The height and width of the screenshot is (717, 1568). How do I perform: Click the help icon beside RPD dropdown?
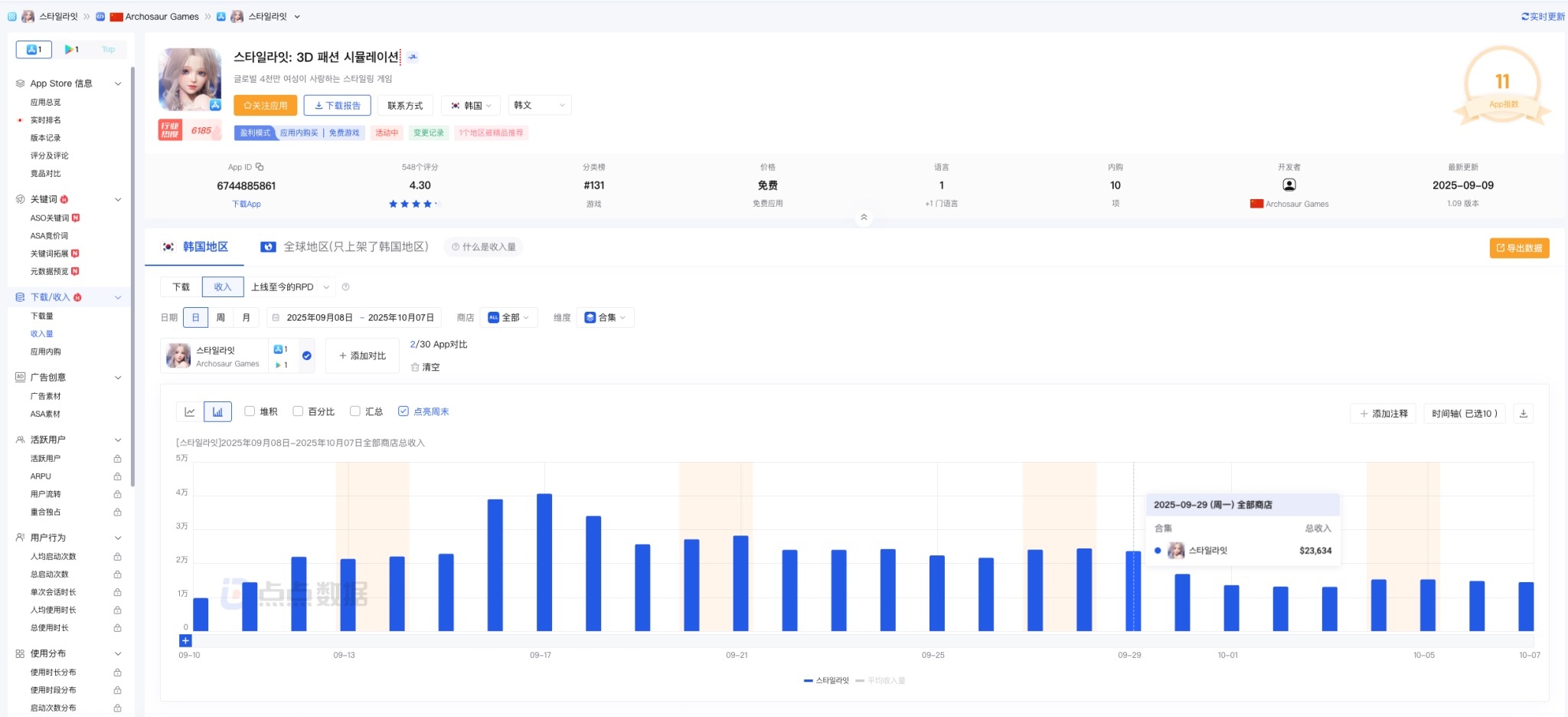coord(345,287)
